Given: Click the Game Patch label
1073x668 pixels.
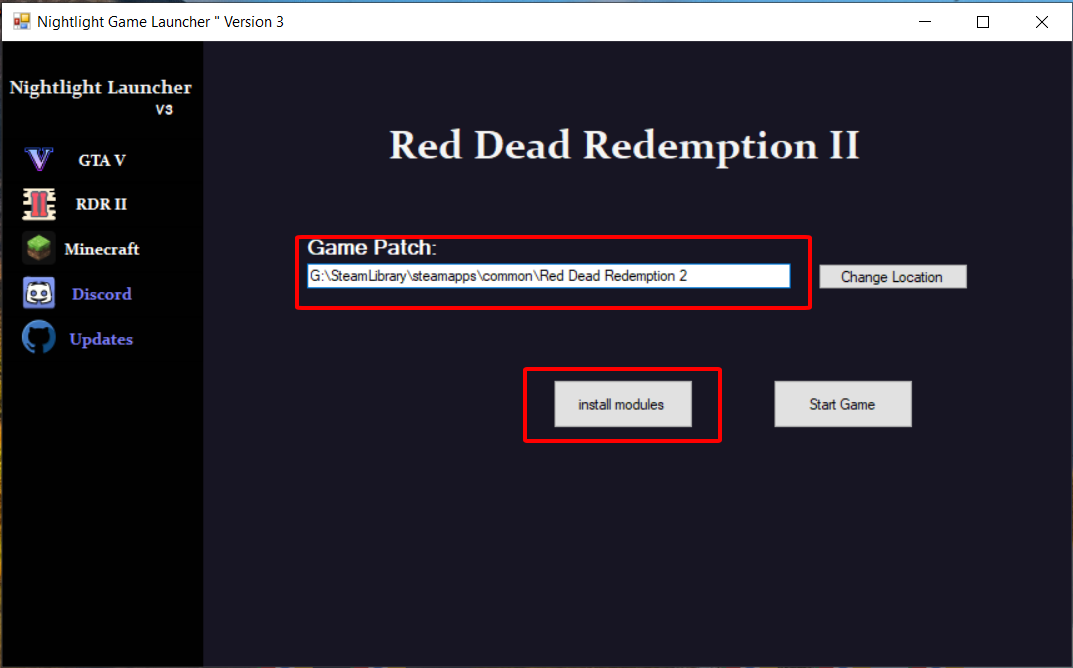Looking at the screenshot, I should tap(372, 248).
